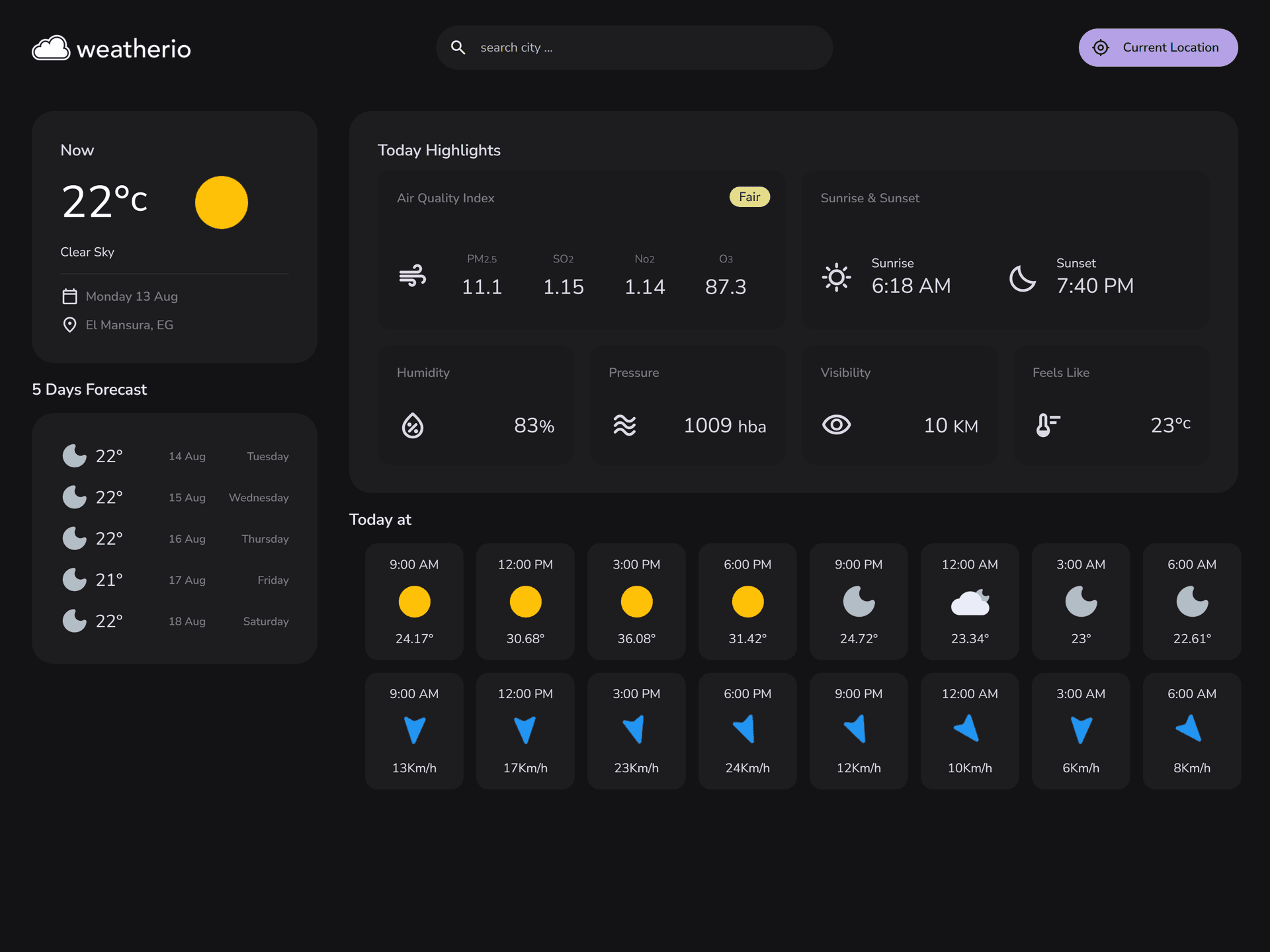The height and width of the screenshot is (952, 1270).
Task: Click the search magnifier icon
Action: [458, 48]
